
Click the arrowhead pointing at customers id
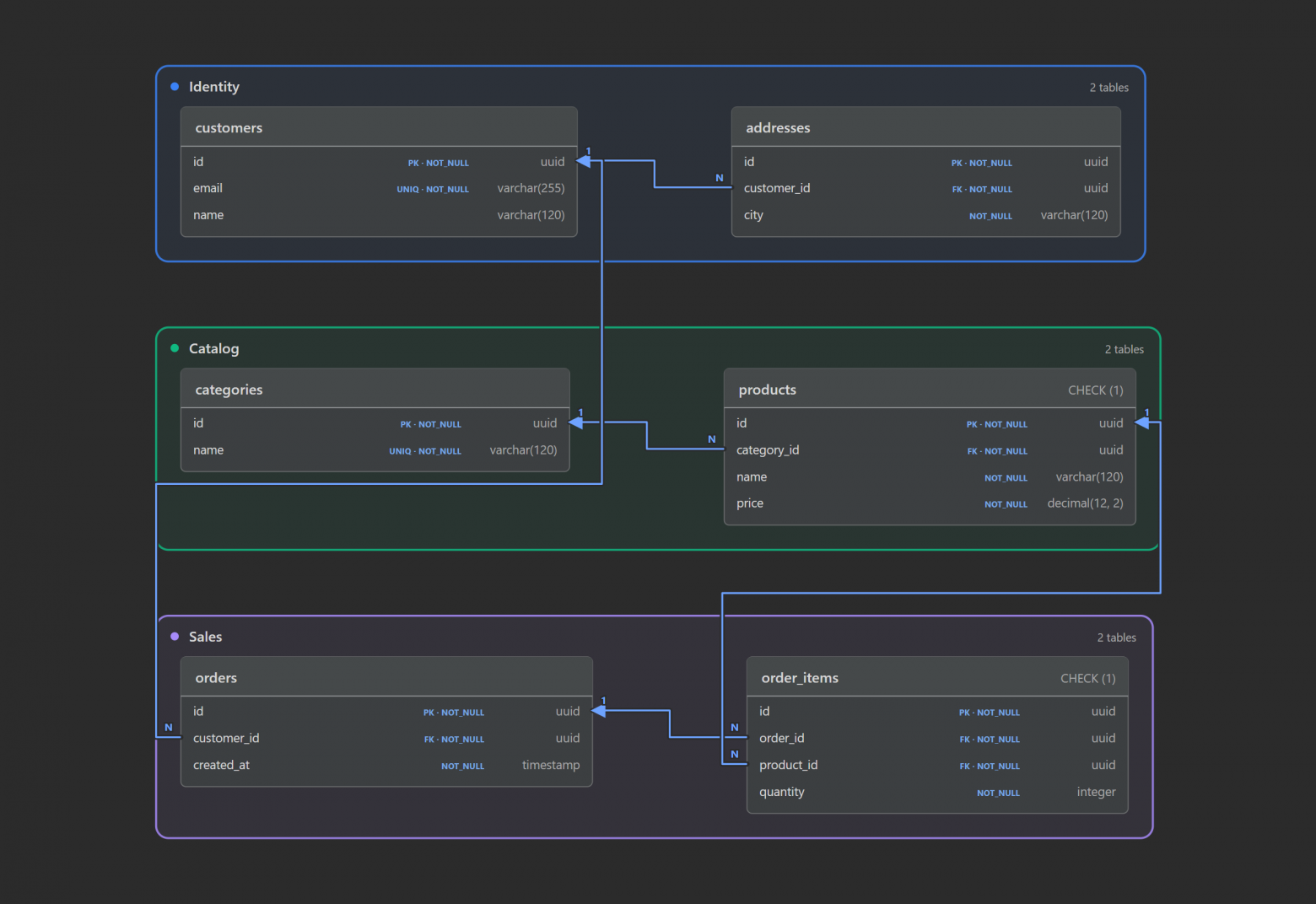[583, 160]
